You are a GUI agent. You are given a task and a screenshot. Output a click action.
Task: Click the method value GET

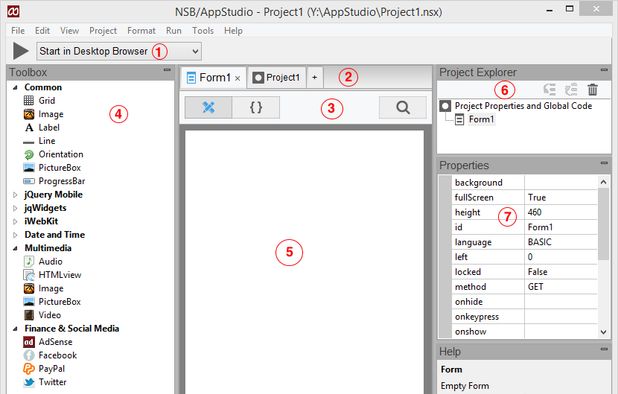pyautogui.click(x=561, y=287)
